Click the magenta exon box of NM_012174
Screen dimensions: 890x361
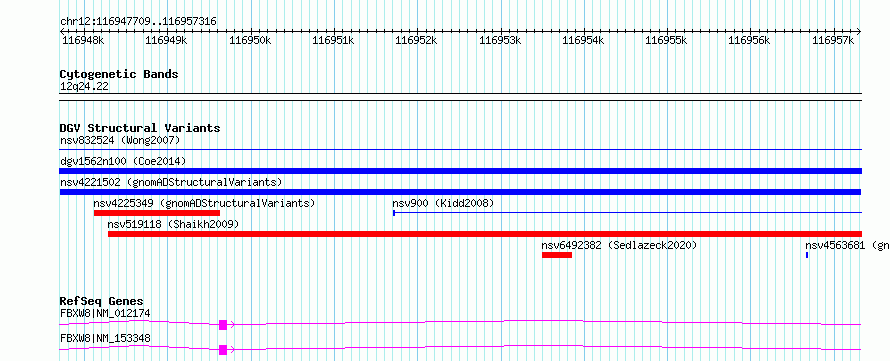coord(222,325)
